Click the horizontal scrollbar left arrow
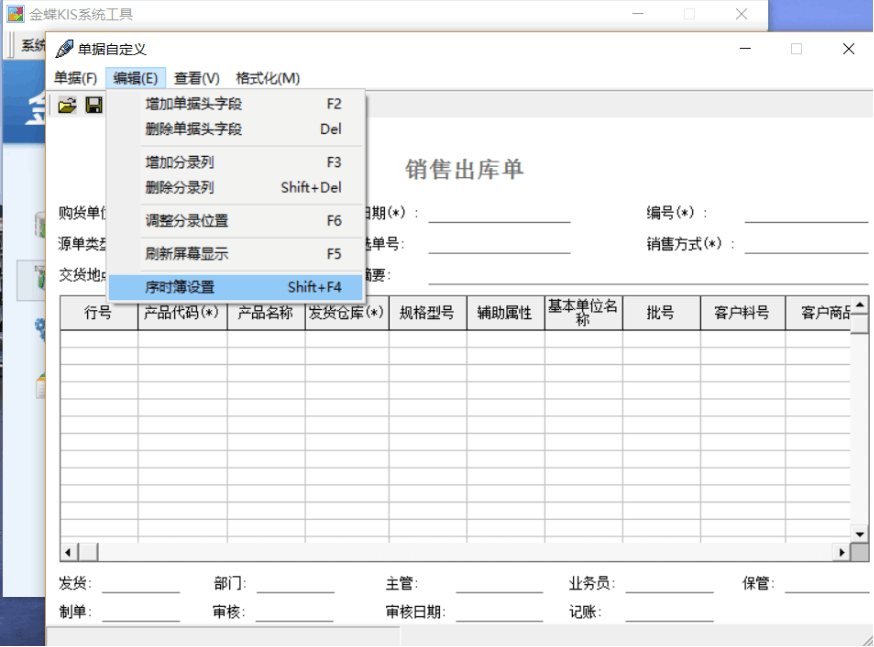This screenshot has width=874, height=647. (68, 552)
